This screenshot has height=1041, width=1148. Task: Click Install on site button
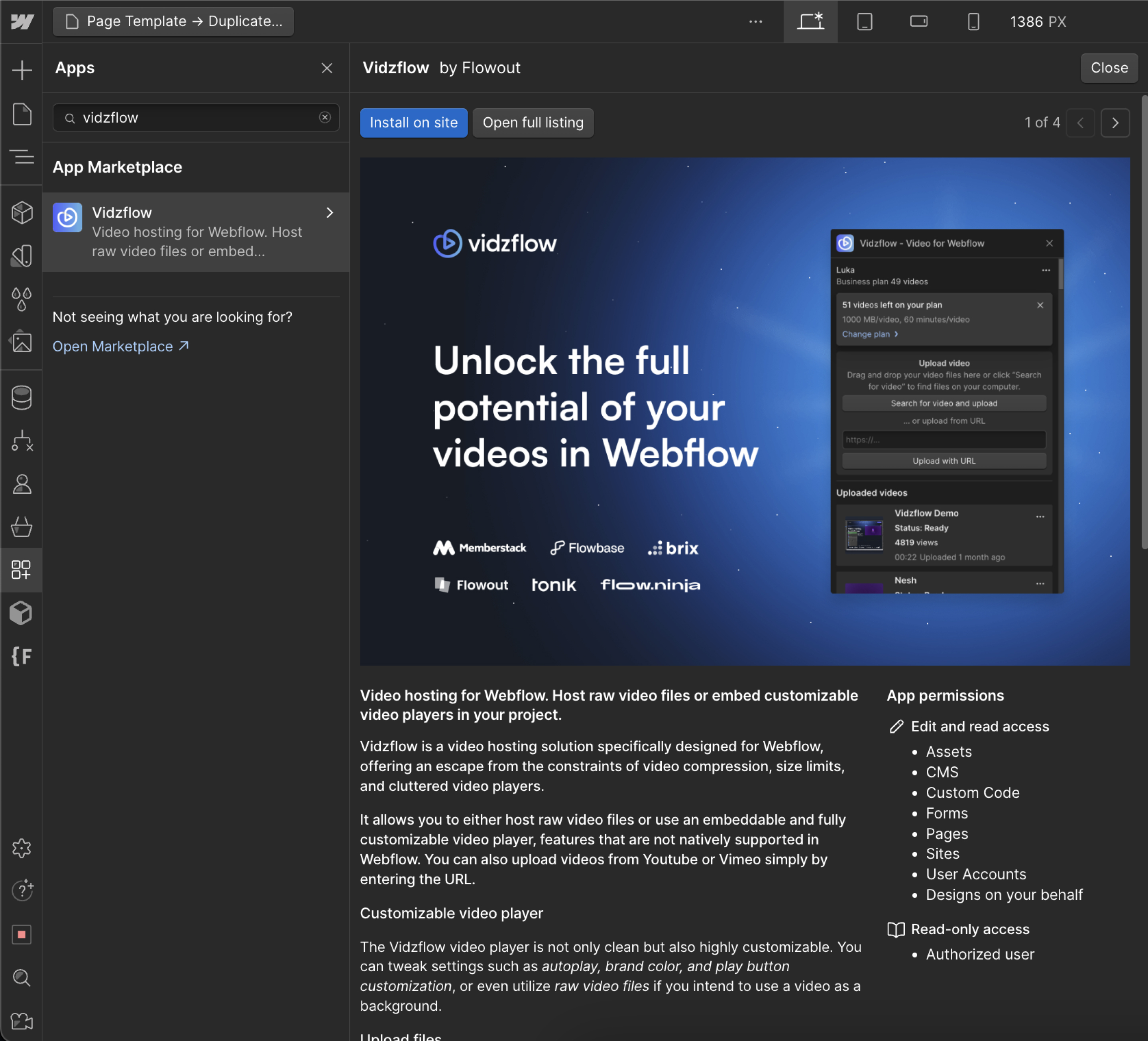click(413, 122)
